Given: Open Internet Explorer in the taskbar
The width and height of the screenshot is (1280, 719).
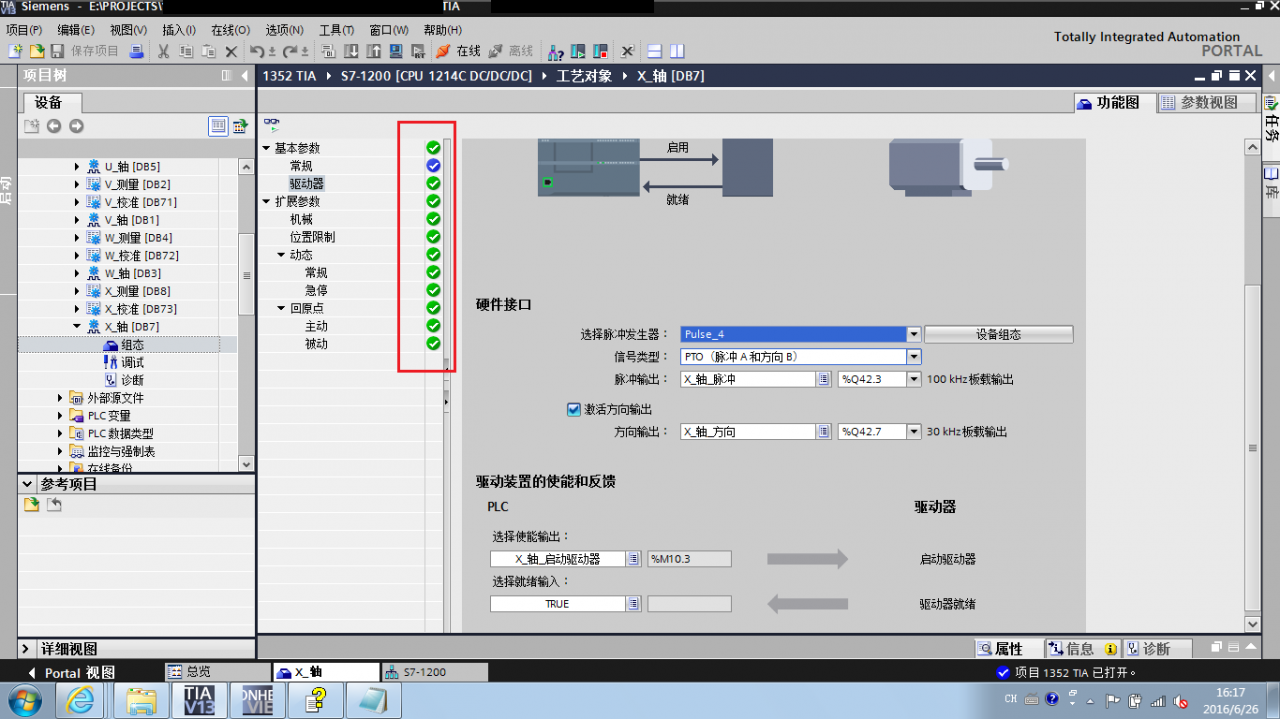Looking at the screenshot, I should pos(82,699).
